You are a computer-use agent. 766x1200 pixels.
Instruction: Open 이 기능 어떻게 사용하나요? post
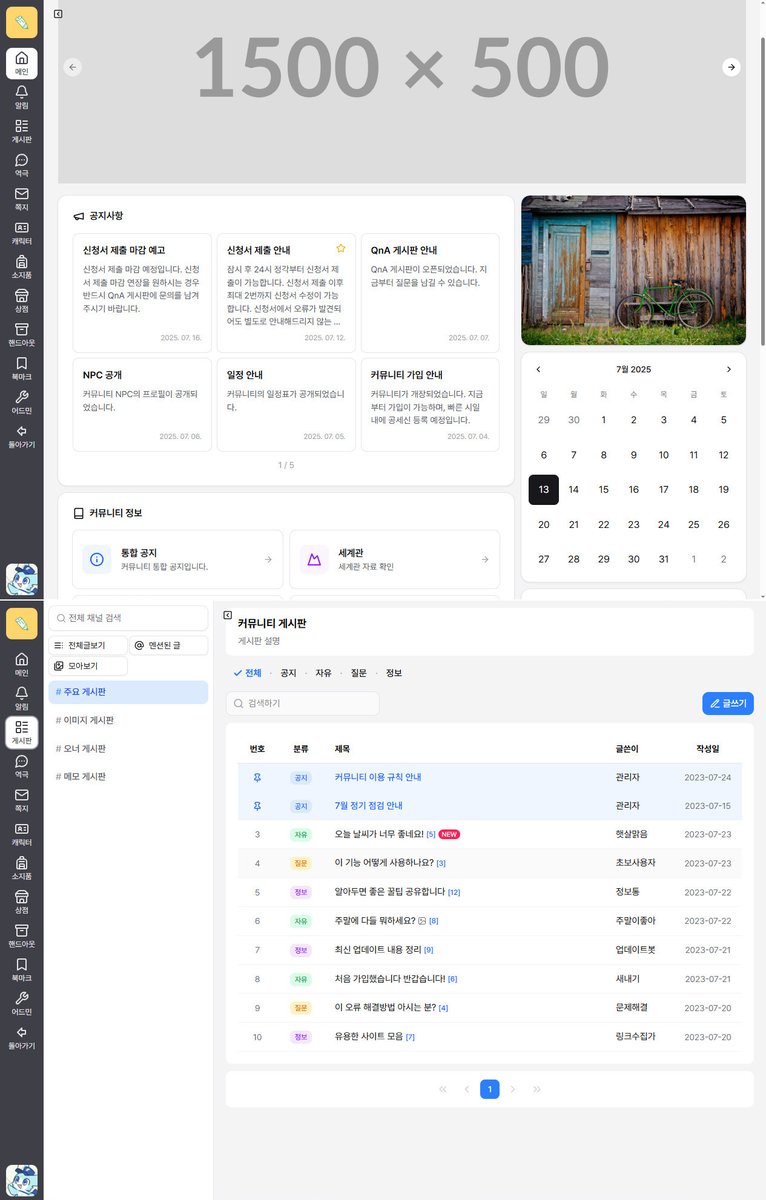click(384, 862)
